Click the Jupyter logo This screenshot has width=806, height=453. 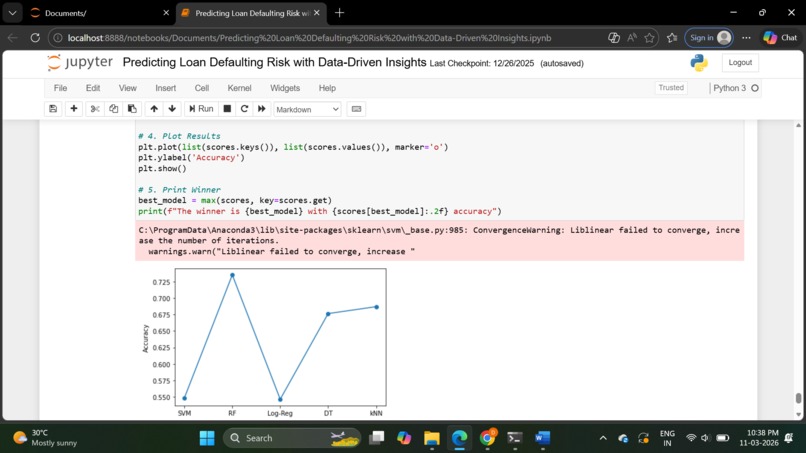(80, 62)
